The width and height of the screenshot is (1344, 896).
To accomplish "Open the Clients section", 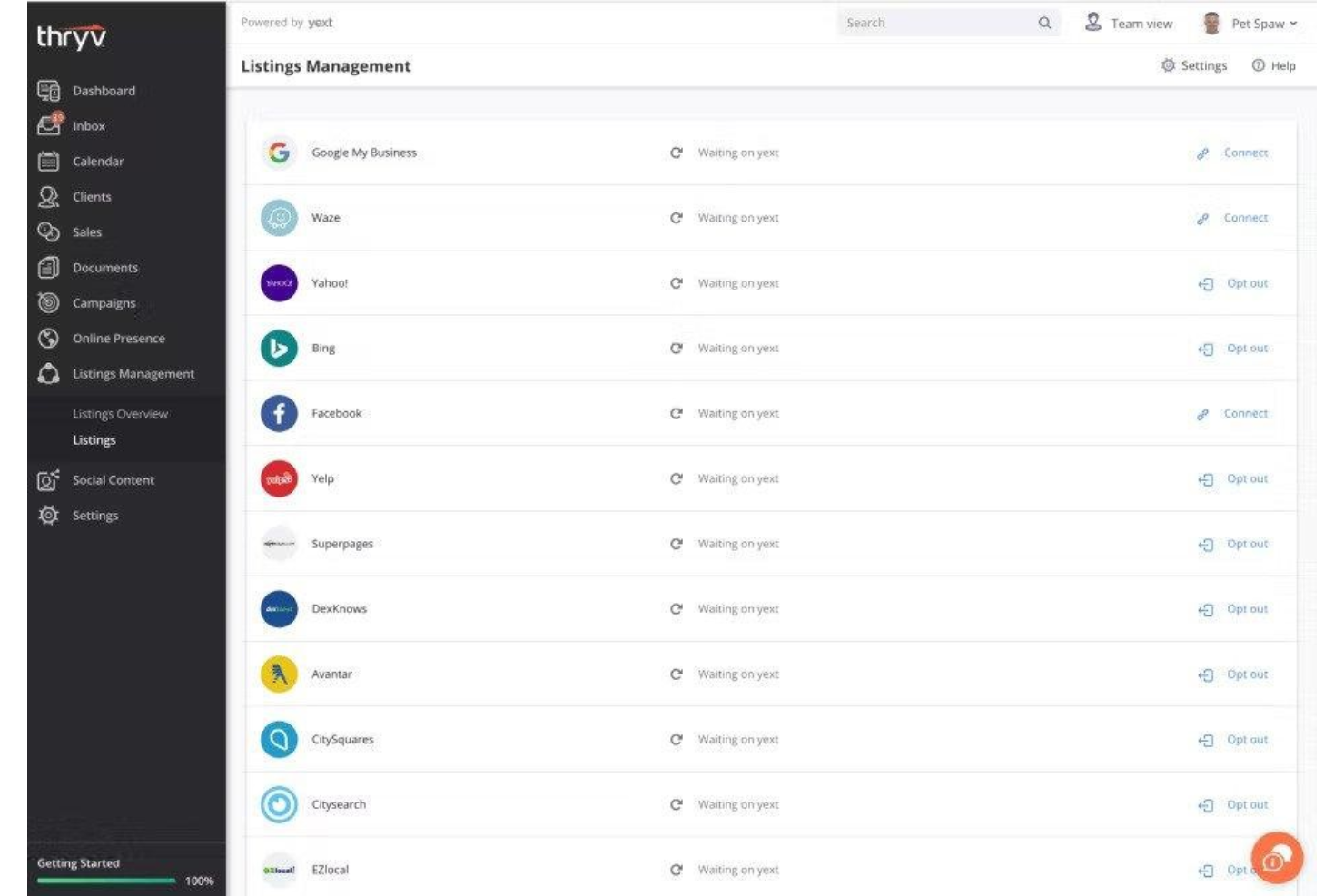I will coord(92,197).
